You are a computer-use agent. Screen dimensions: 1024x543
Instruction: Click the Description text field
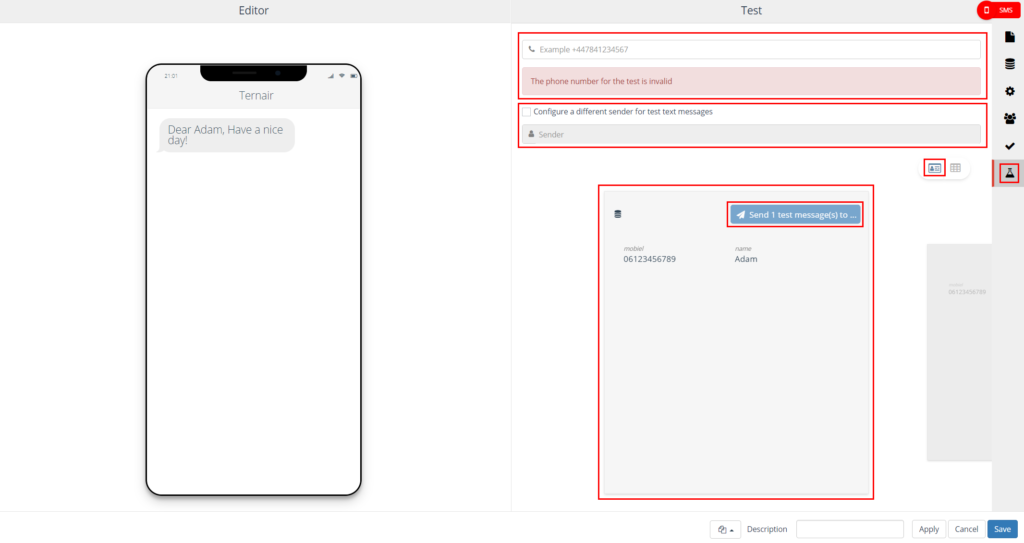(850, 529)
